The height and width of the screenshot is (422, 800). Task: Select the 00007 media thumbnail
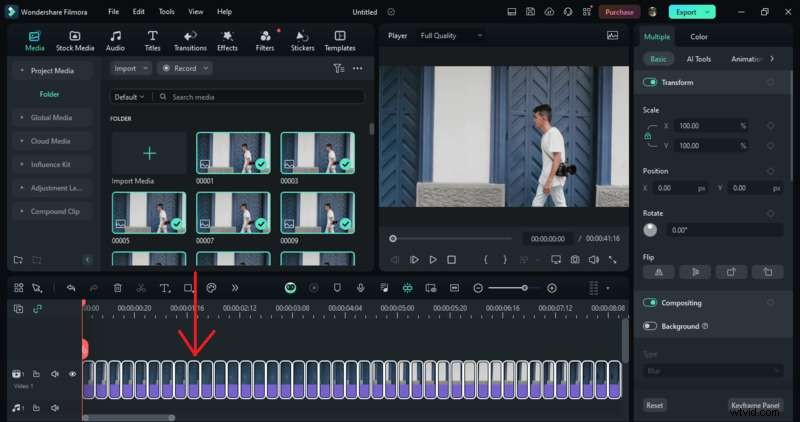pos(233,213)
